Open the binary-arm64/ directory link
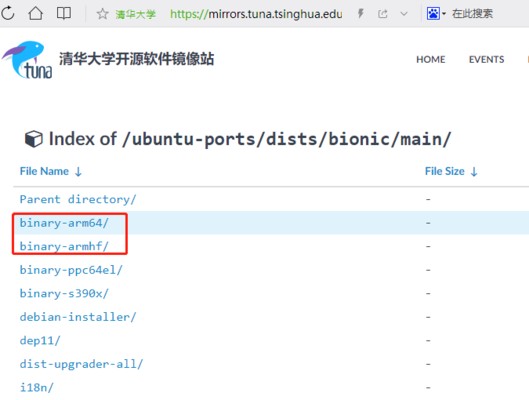This screenshot has width=529, height=400. 64,223
